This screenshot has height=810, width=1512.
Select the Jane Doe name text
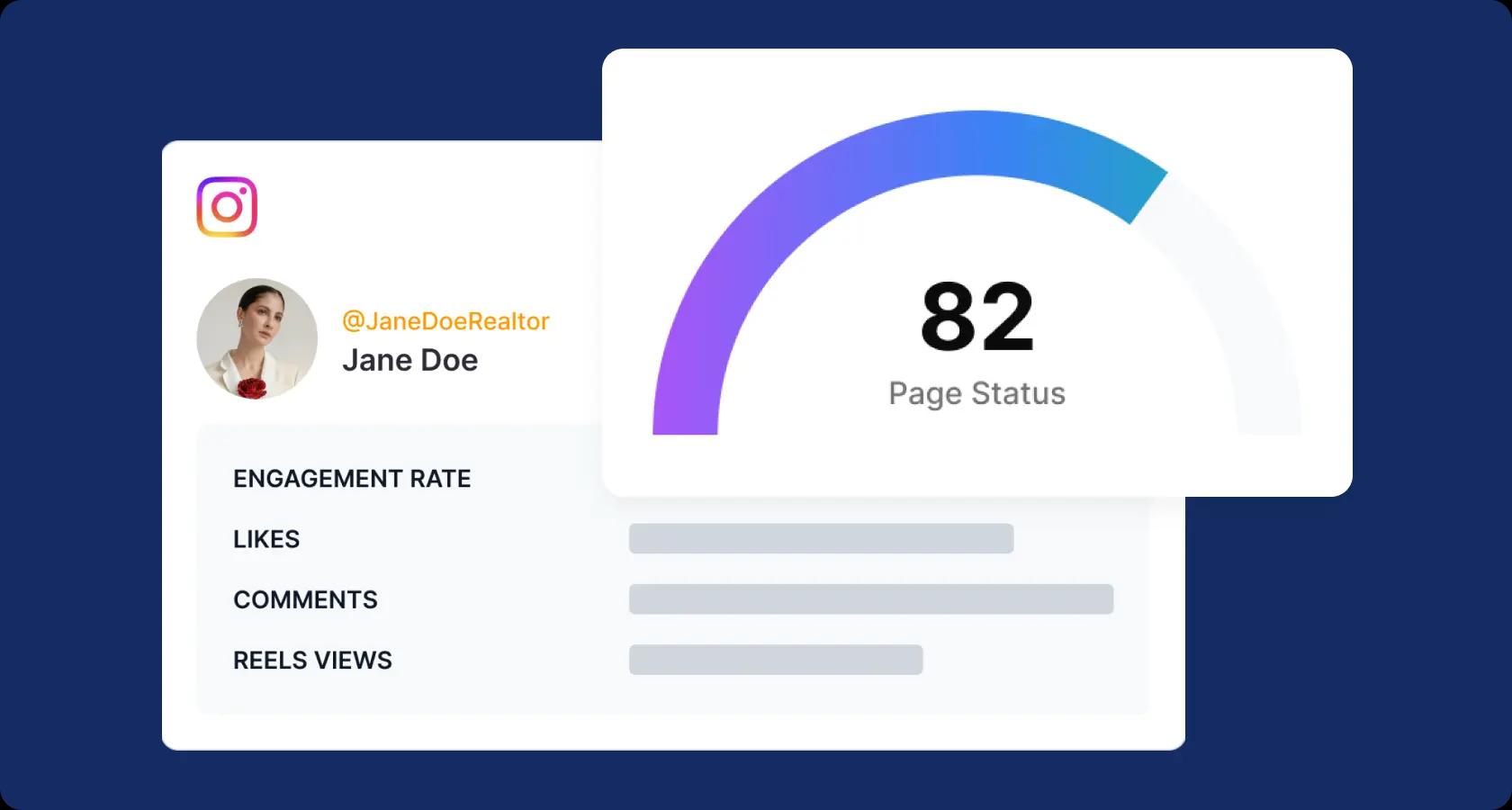pos(409,360)
